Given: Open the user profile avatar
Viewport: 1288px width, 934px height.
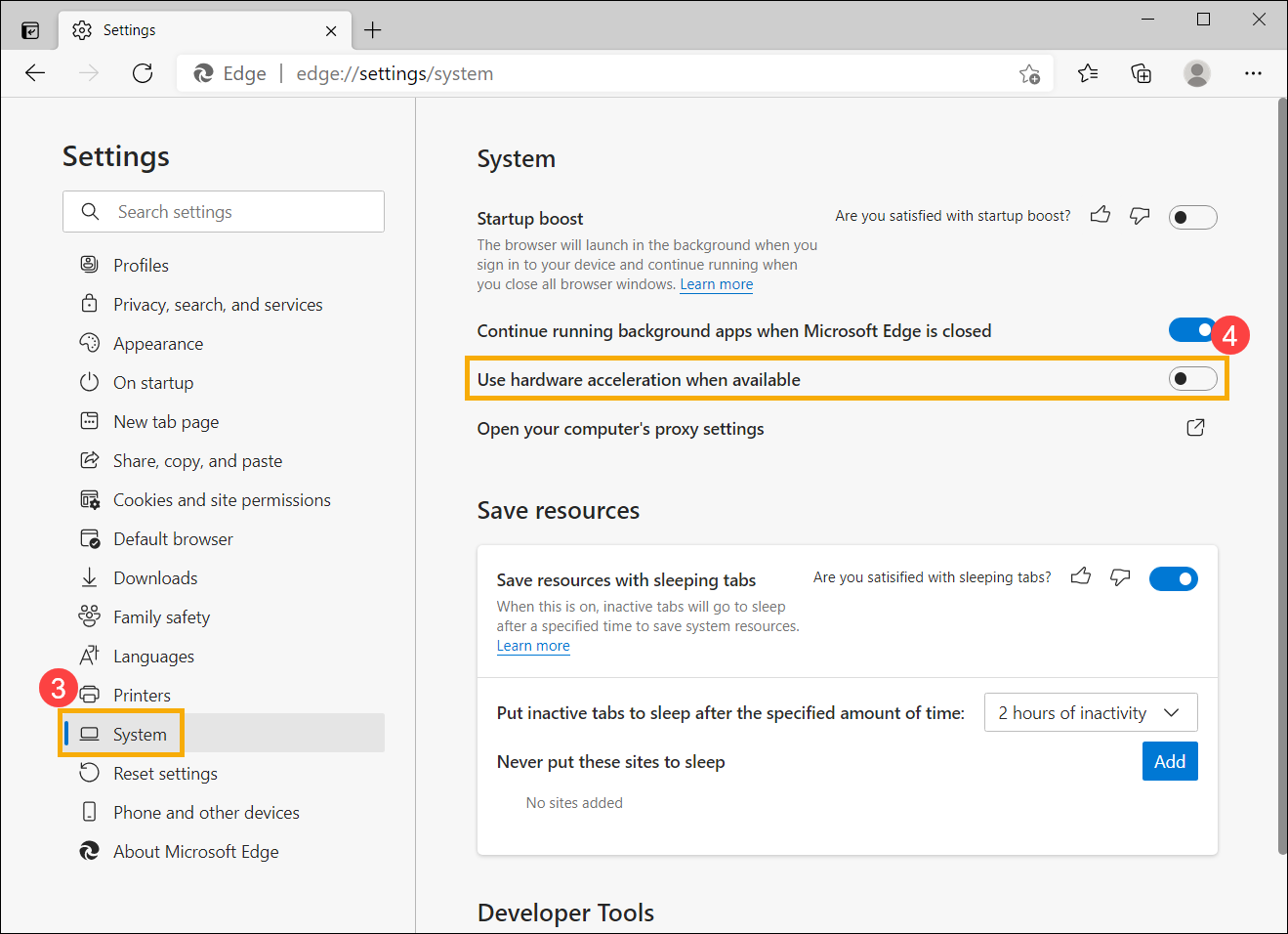Looking at the screenshot, I should pos(1197,73).
